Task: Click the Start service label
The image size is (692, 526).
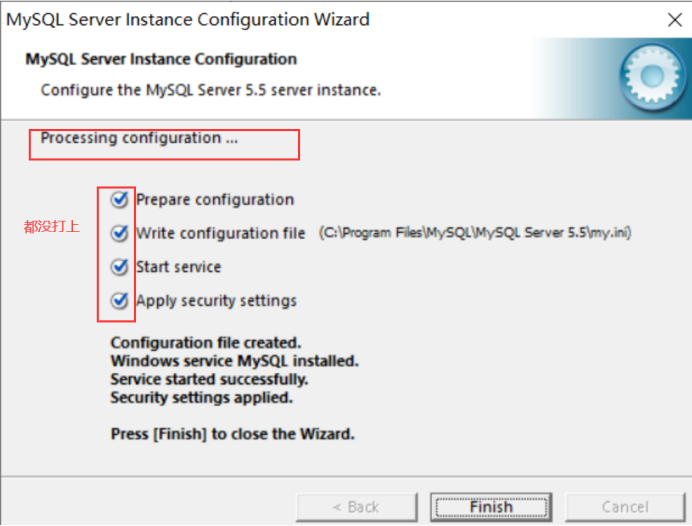Action: 179,267
